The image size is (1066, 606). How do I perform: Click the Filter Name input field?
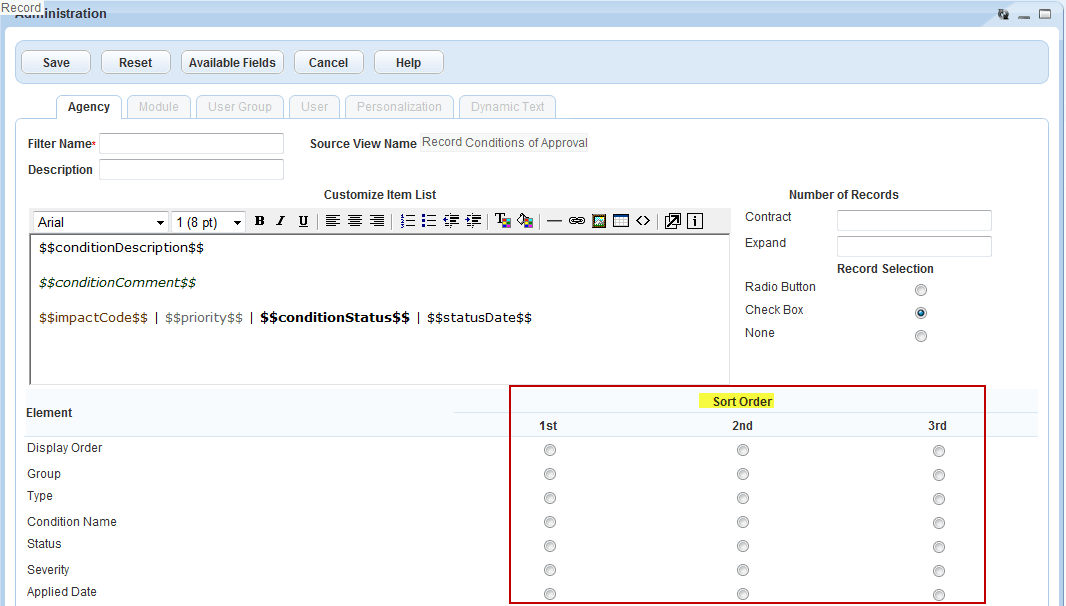(191, 144)
